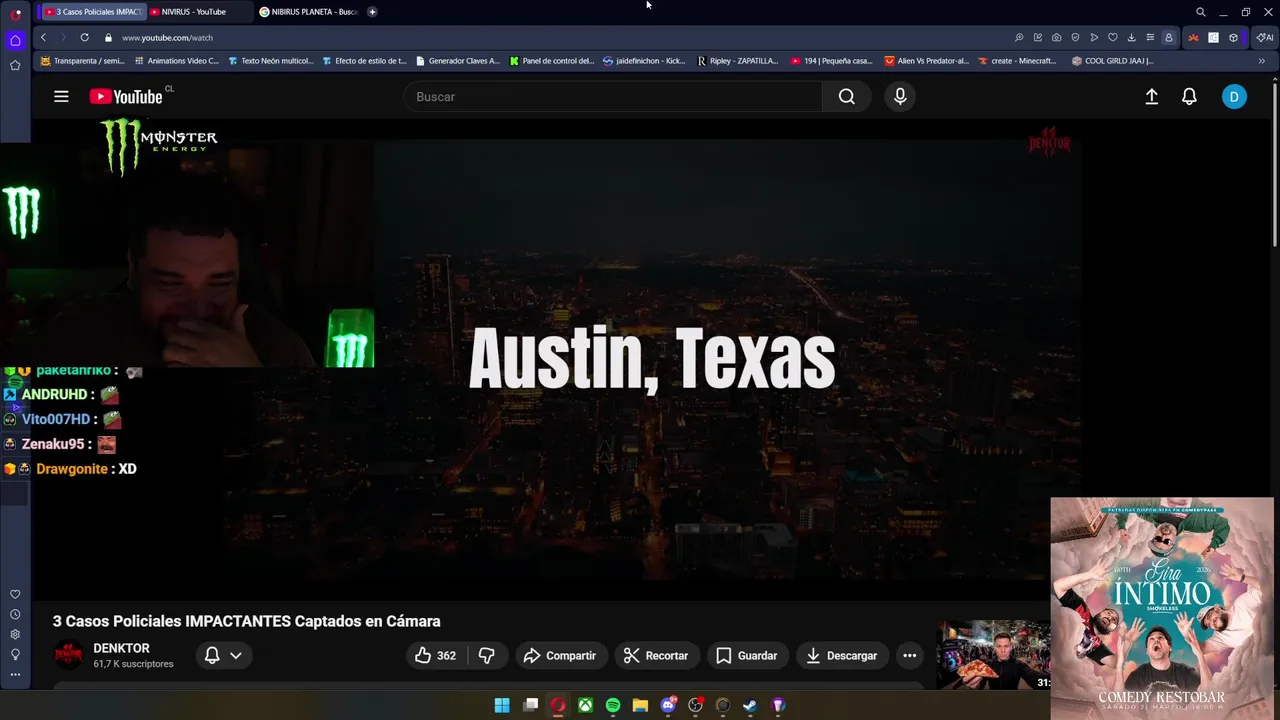Open Easy Setup sliders icon
Screen dimensions: 1280x720
tap(1150, 38)
